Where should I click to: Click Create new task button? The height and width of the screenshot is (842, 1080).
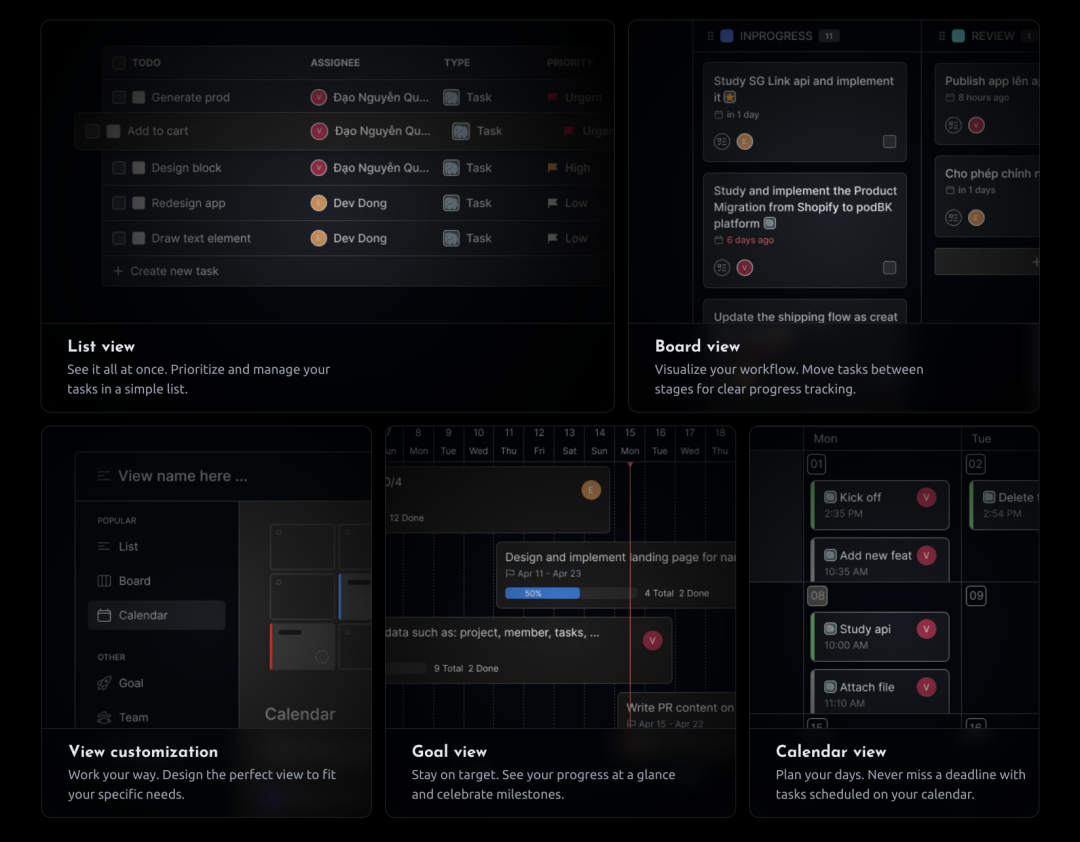coord(166,271)
